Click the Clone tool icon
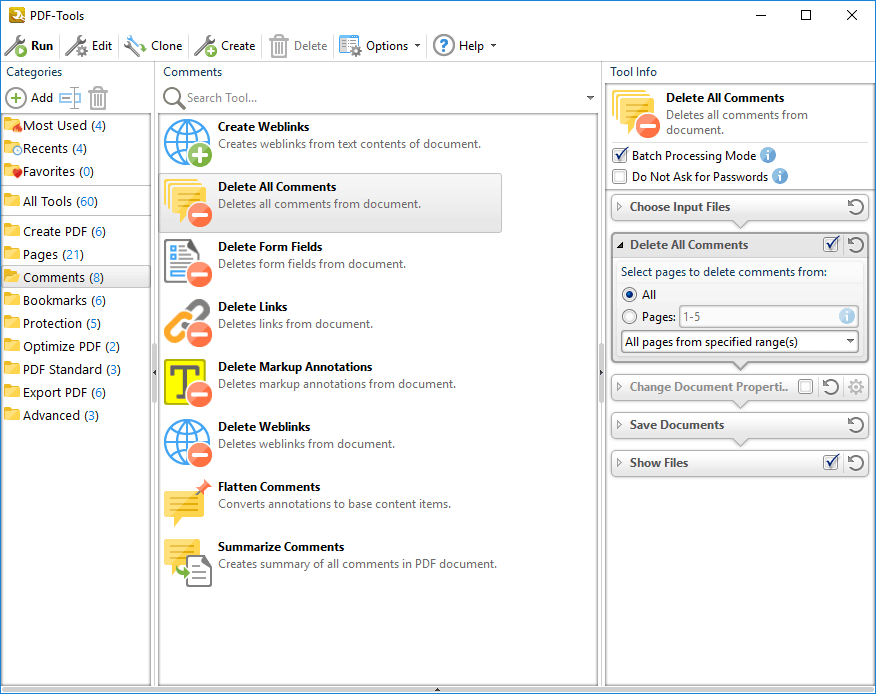Image resolution: width=876 pixels, height=694 pixels. [135, 46]
